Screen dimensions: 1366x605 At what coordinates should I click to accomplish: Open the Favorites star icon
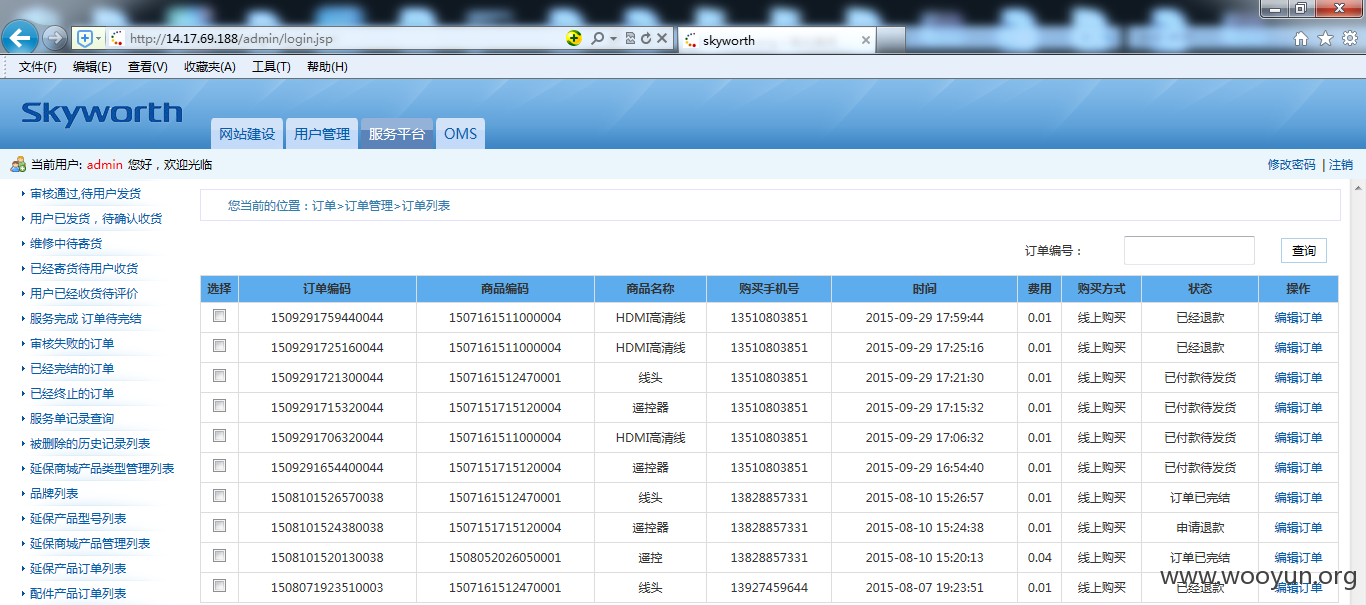click(x=1325, y=38)
